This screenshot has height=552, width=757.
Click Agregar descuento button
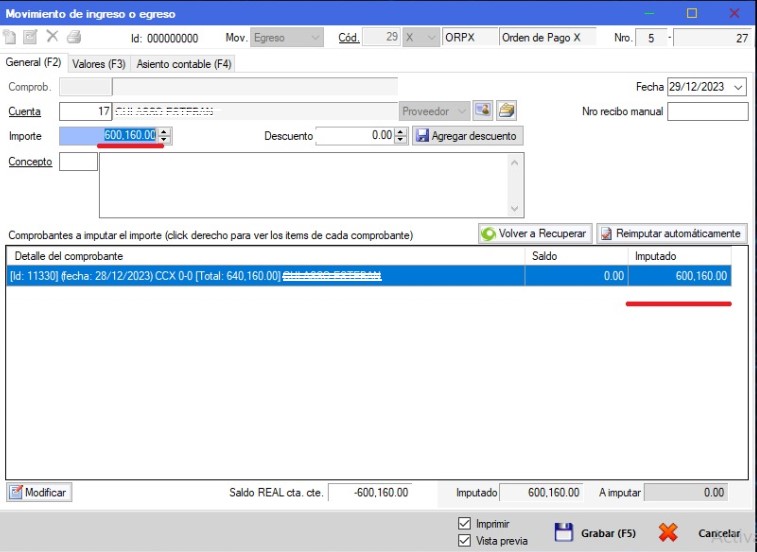[467, 135]
